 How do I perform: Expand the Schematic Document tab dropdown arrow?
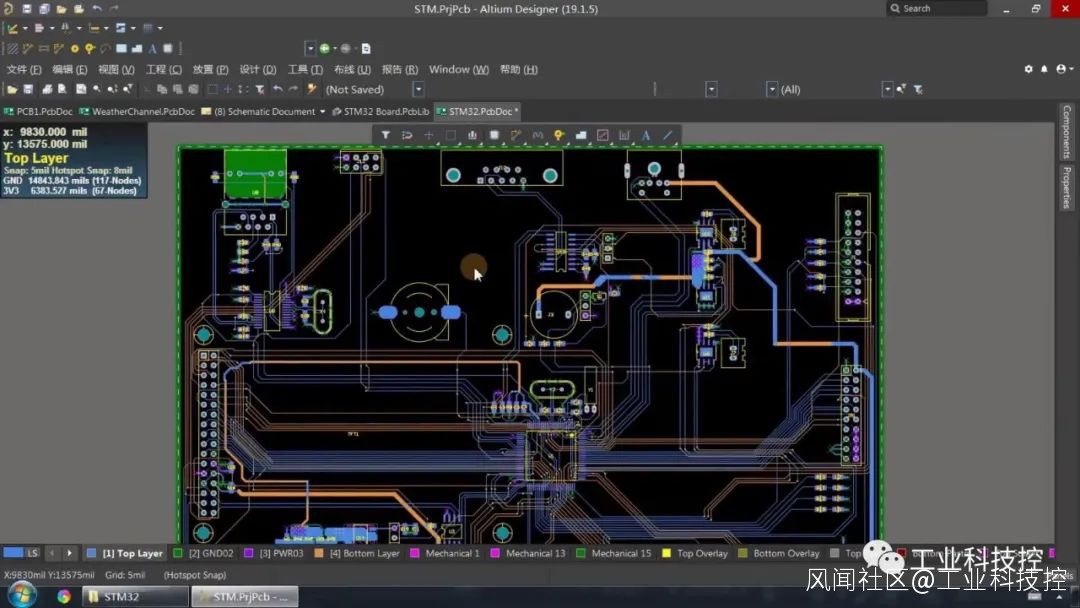click(322, 111)
